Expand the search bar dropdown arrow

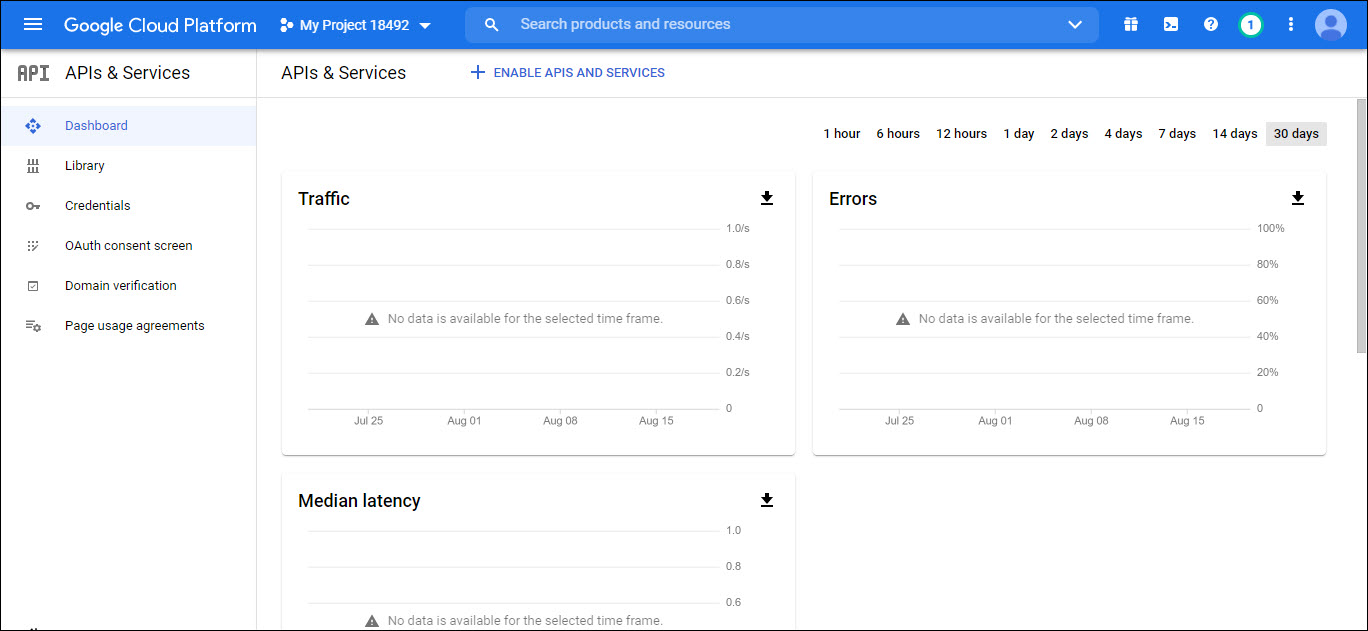point(1075,25)
